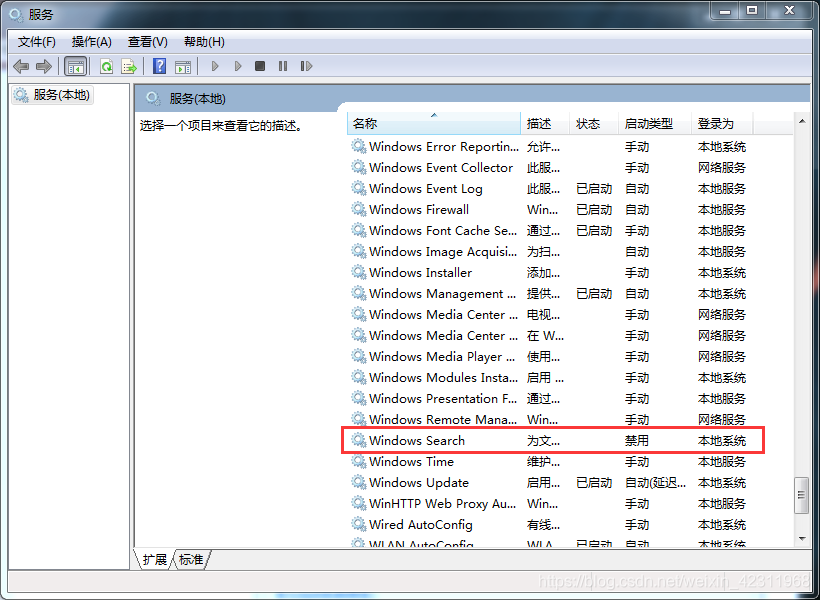Select the Windows Font Cache Se... service name

tap(443, 230)
